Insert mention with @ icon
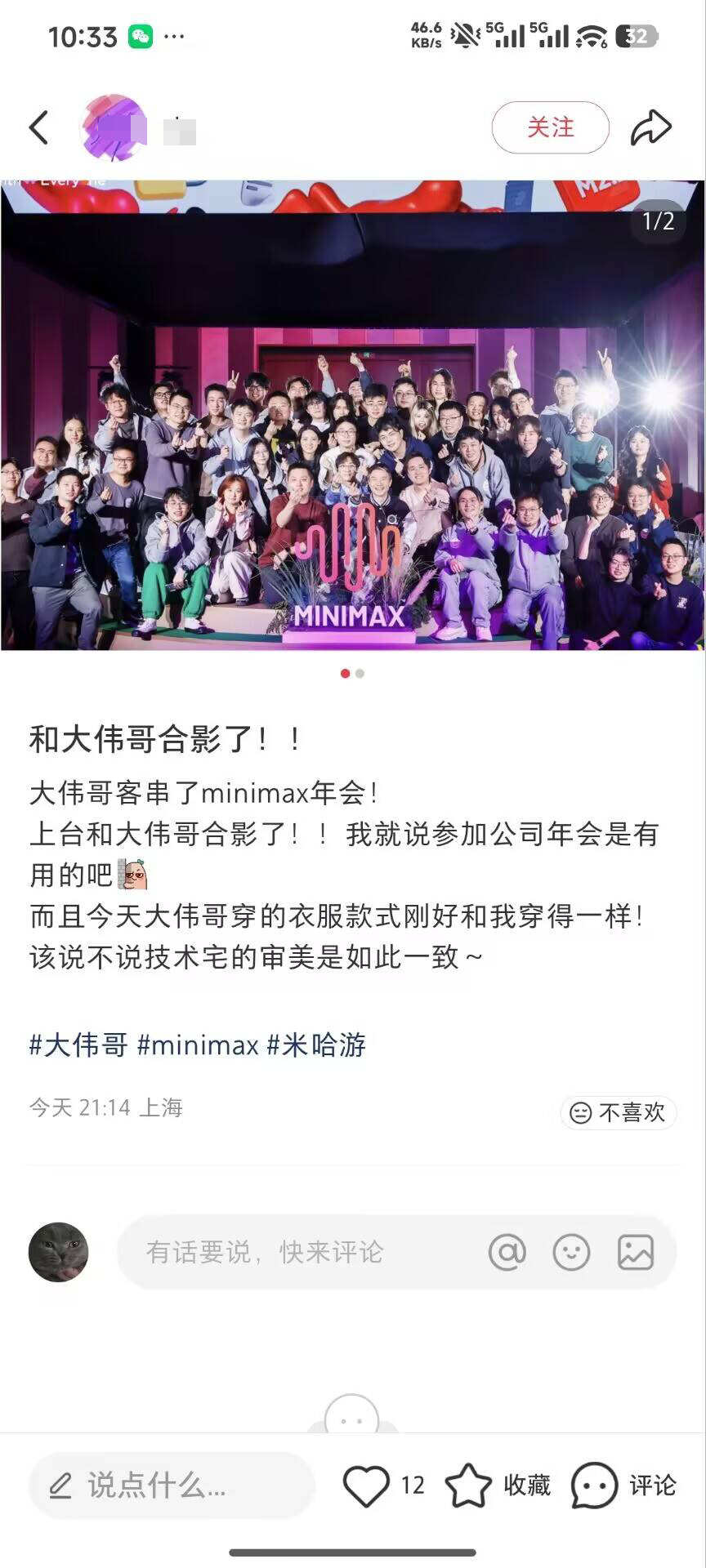The height and width of the screenshot is (1568, 706). [x=507, y=1252]
